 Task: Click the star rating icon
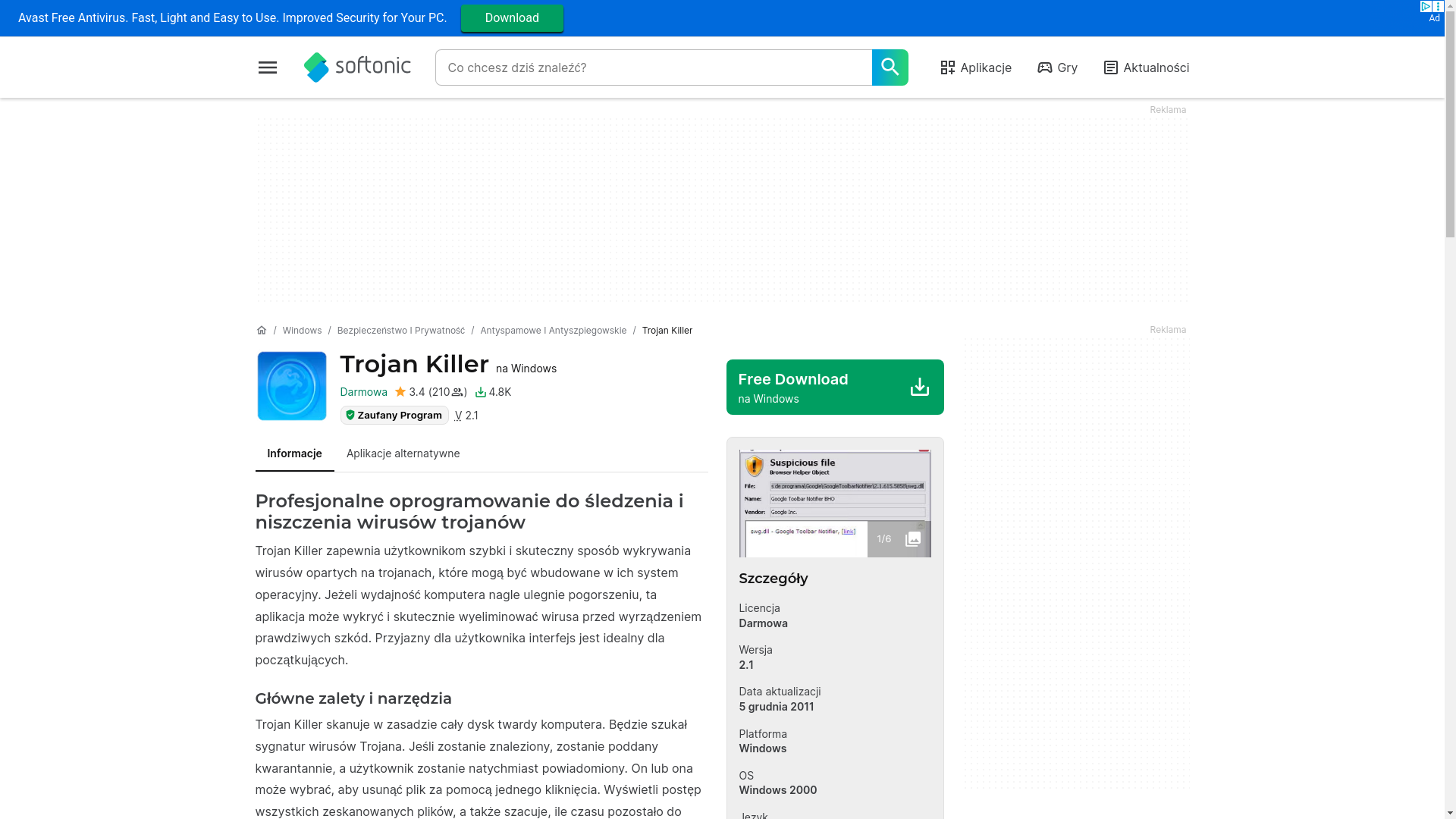pyautogui.click(x=400, y=391)
